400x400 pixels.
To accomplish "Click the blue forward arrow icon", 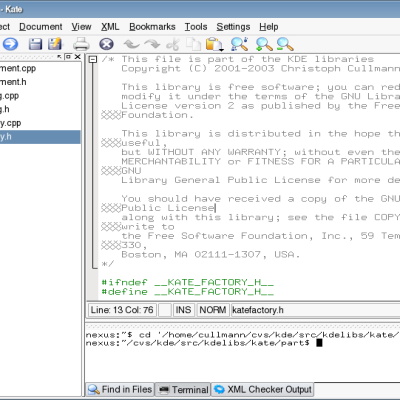I will pyautogui.click(x=10, y=44).
